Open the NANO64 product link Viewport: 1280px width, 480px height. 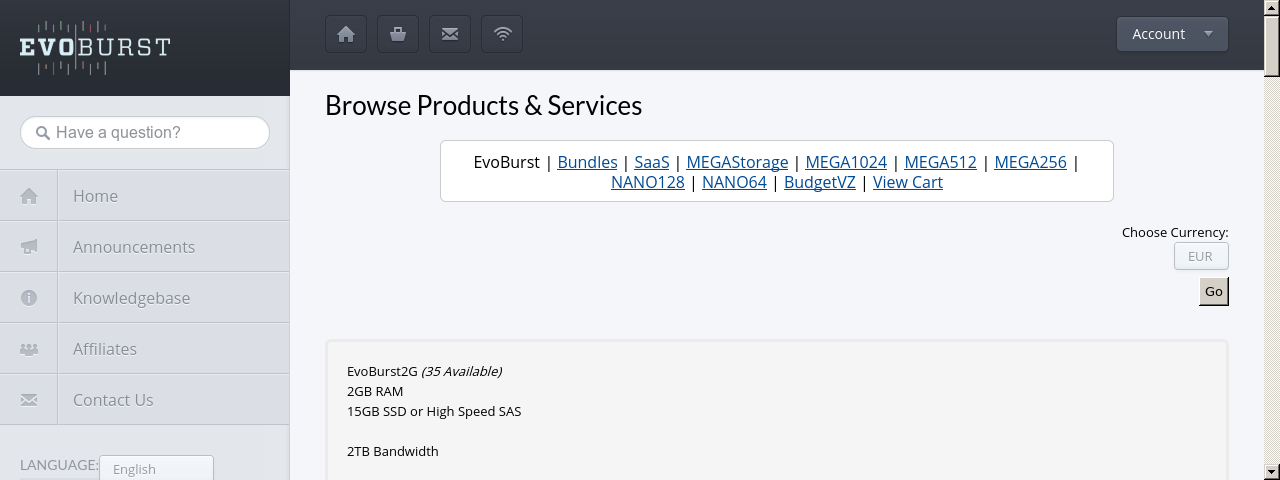tap(734, 182)
